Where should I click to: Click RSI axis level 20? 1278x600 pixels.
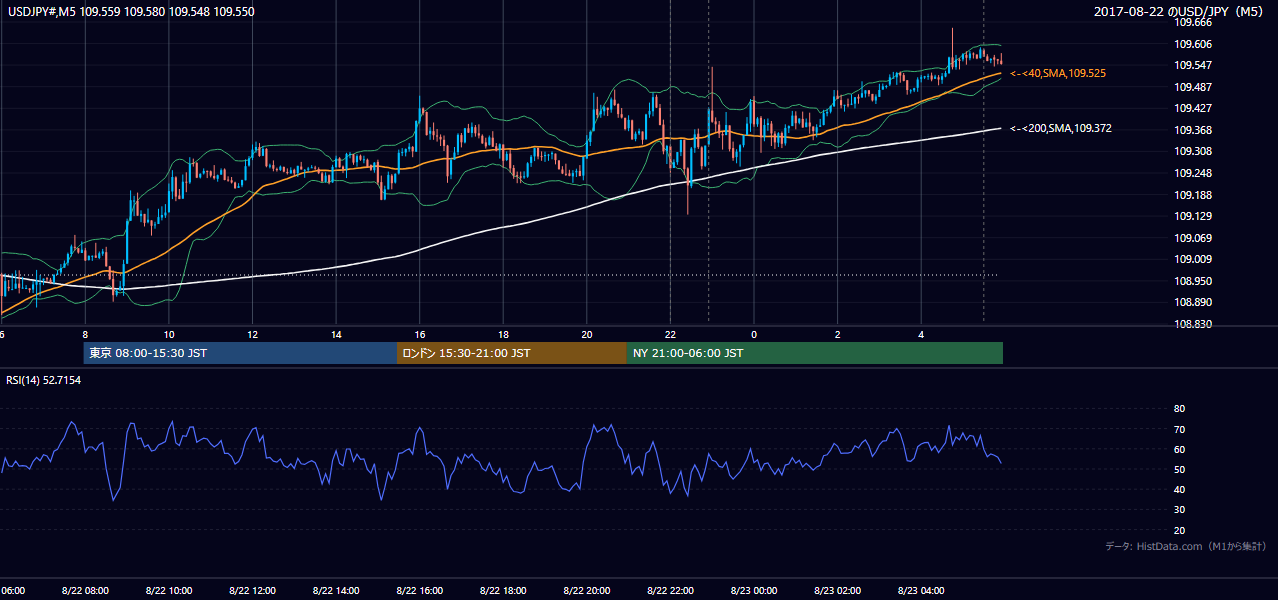click(x=1179, y=531)
